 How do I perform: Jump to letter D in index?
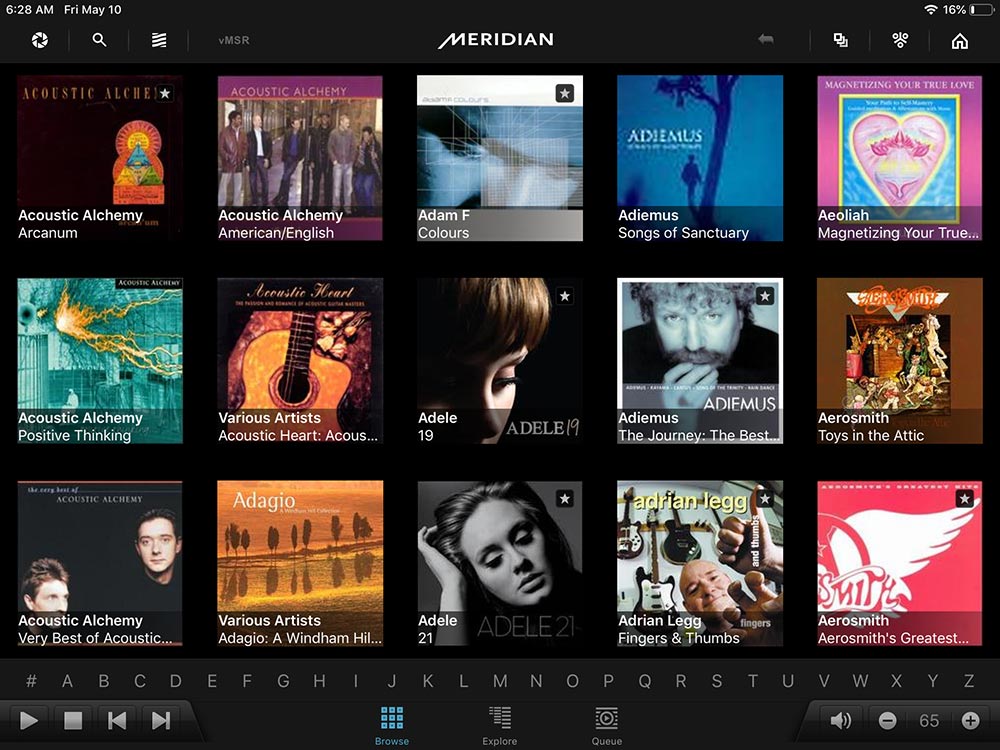click(x=175, y=681)
